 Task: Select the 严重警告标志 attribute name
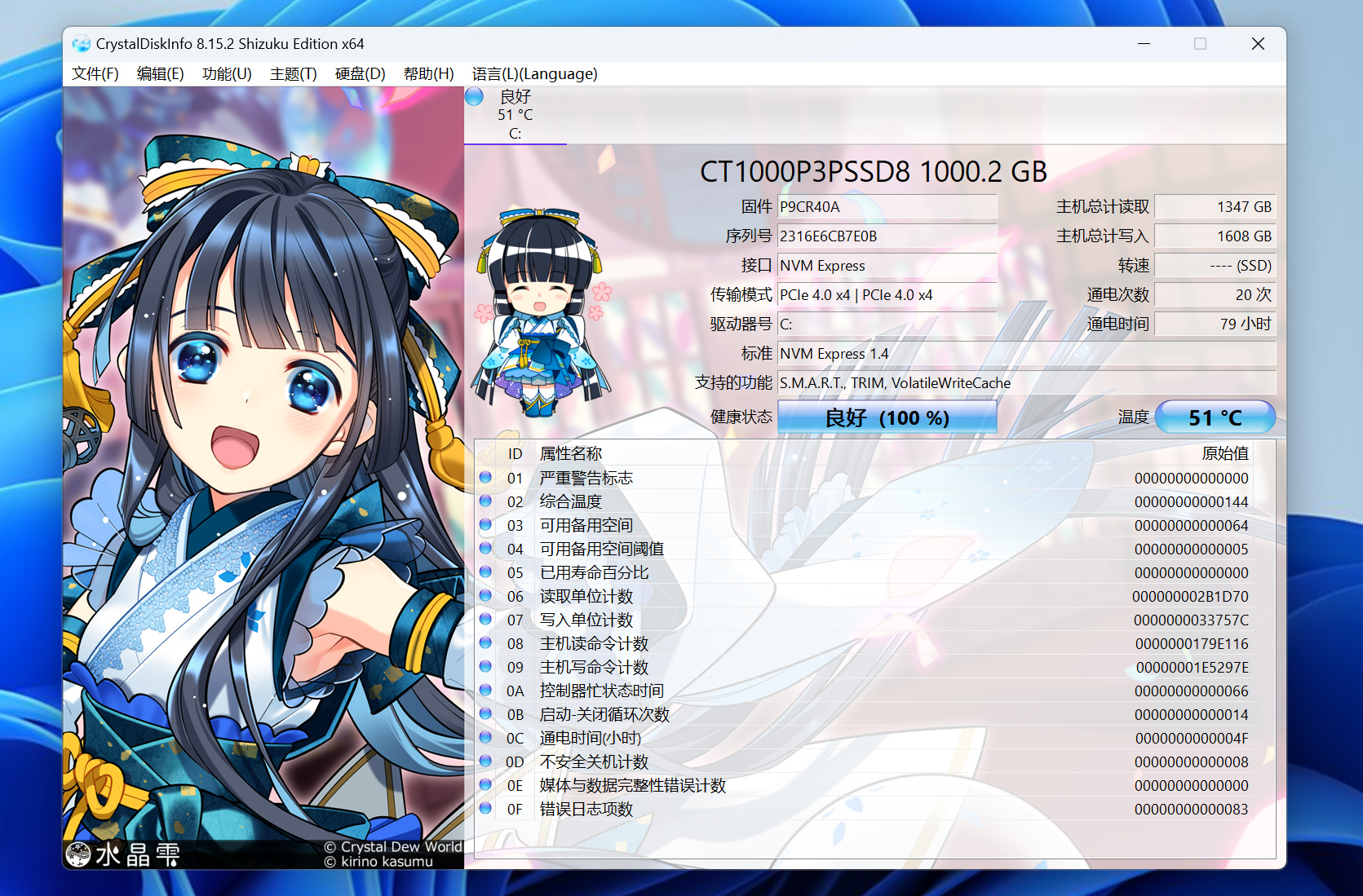[x=586, y=478]
